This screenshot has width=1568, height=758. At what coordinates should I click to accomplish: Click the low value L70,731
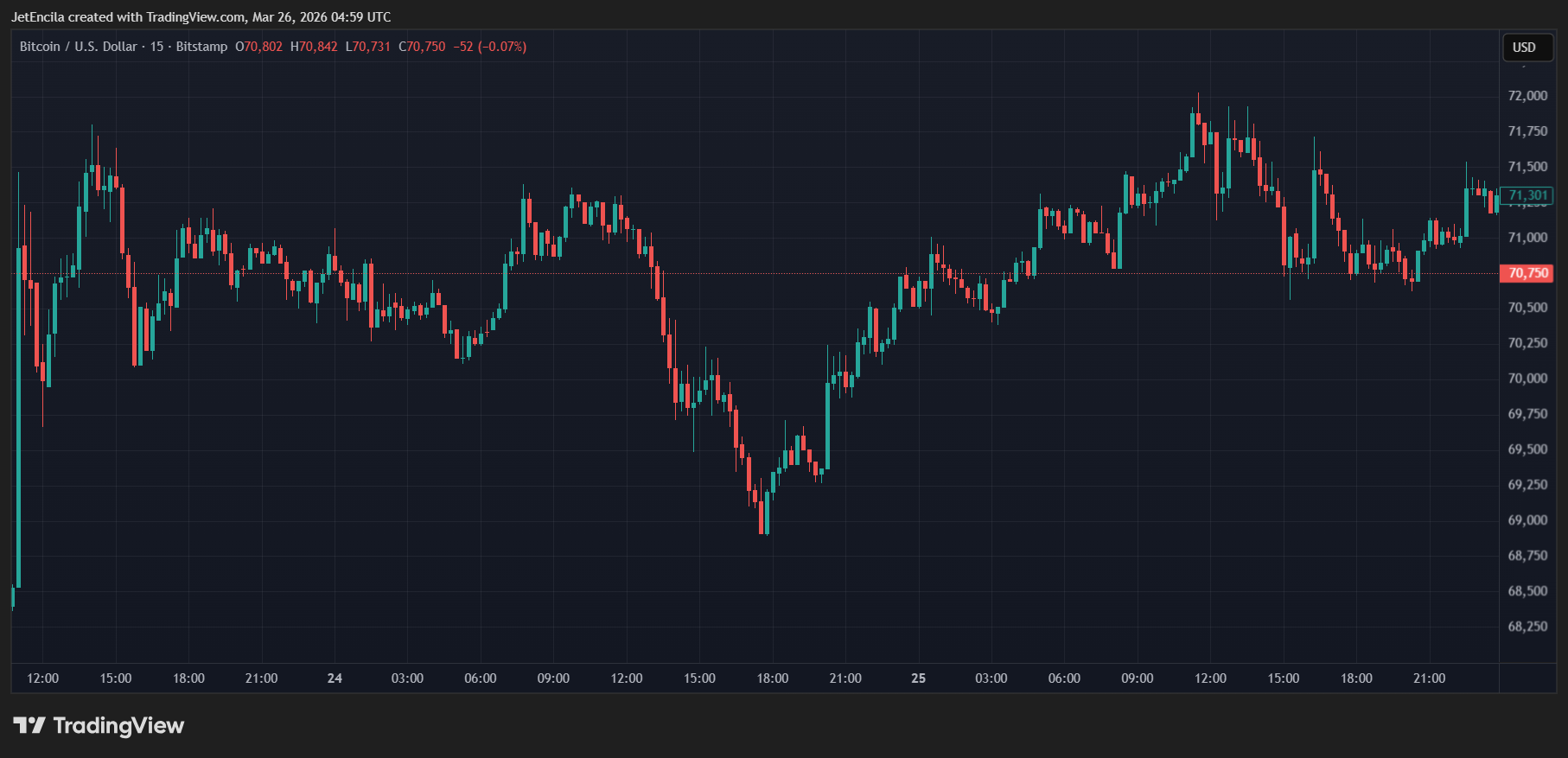368,47
